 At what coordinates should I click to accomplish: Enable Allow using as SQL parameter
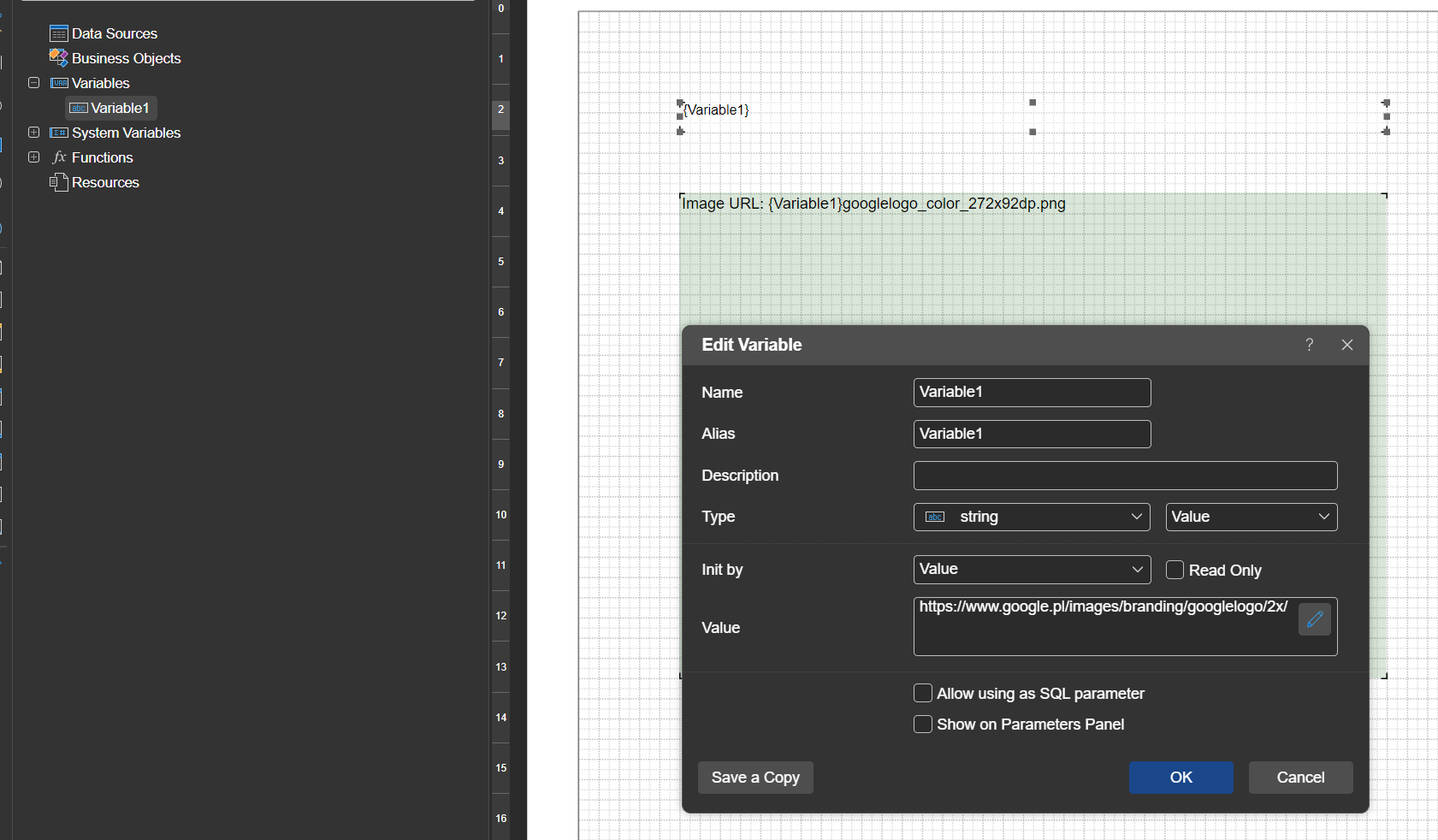[923, 693]
